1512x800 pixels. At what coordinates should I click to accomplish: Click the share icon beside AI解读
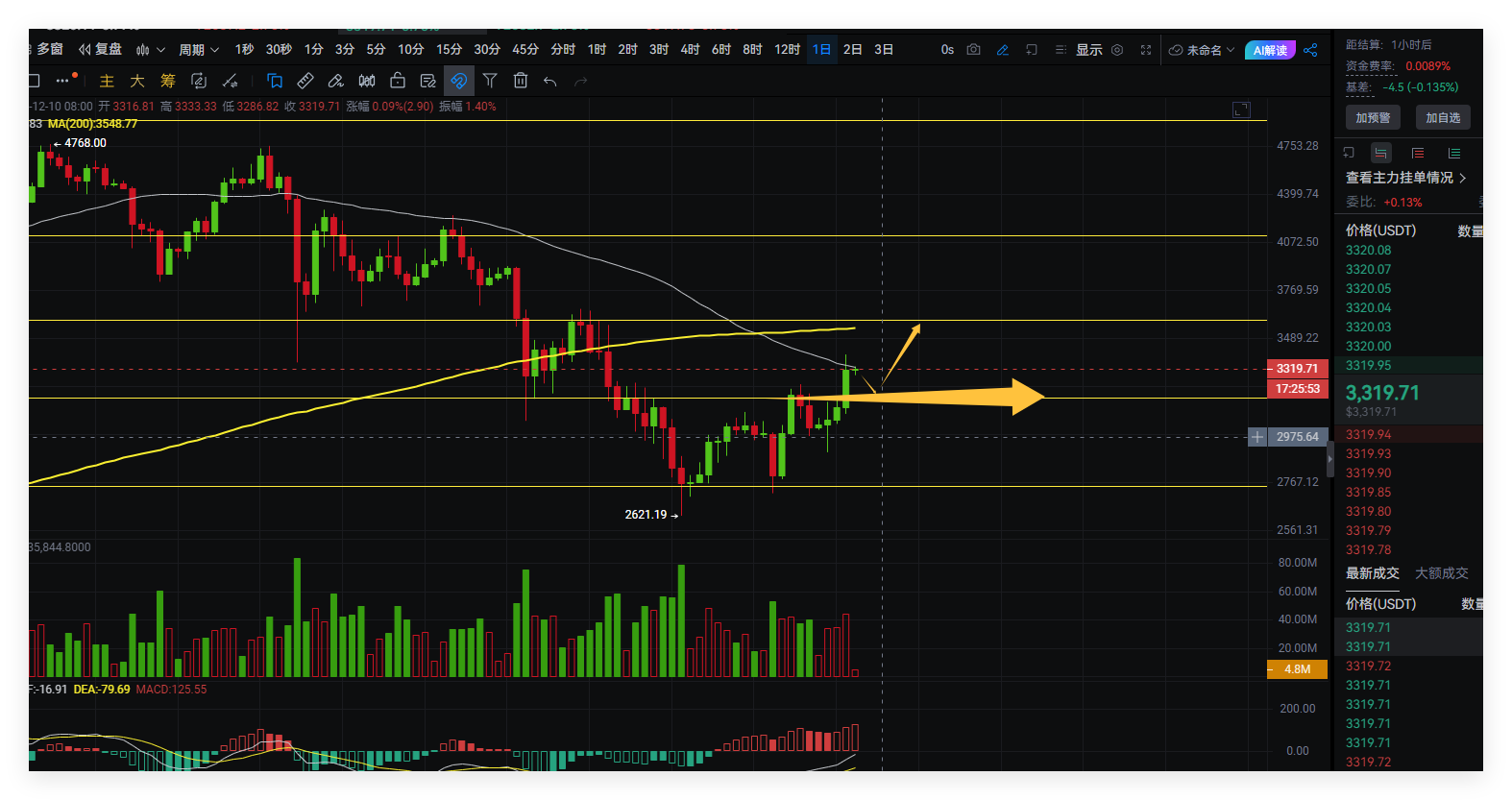1310,50
